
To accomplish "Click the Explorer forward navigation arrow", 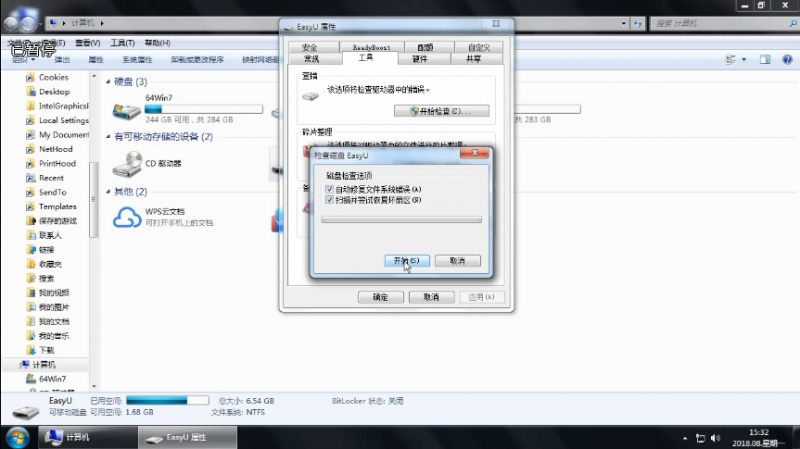I will click(x=29, y=23).
